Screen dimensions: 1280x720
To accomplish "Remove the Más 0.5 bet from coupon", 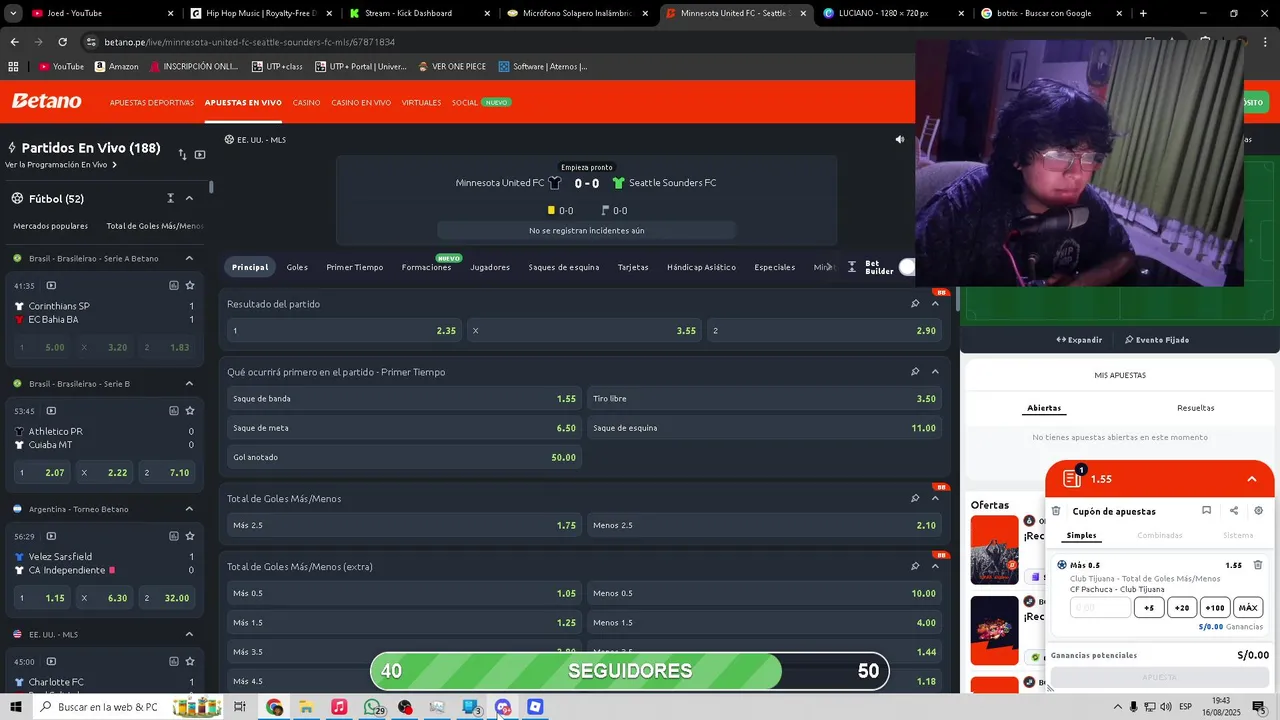I will (x=1258, y=565).
